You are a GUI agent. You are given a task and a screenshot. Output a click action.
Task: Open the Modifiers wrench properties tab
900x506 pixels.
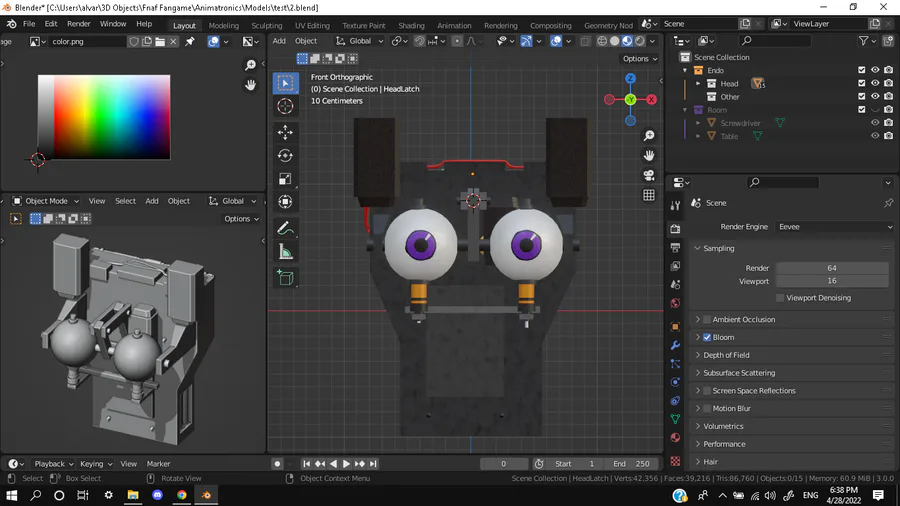pos(675,345)
